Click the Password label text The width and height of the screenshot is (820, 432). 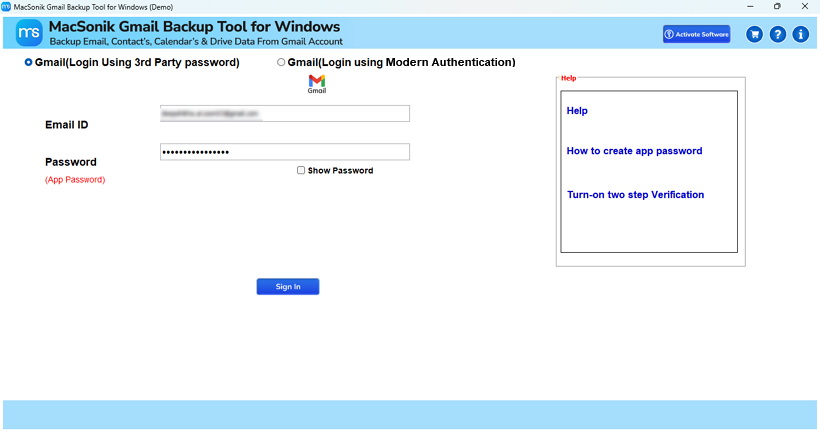[71, 162]
